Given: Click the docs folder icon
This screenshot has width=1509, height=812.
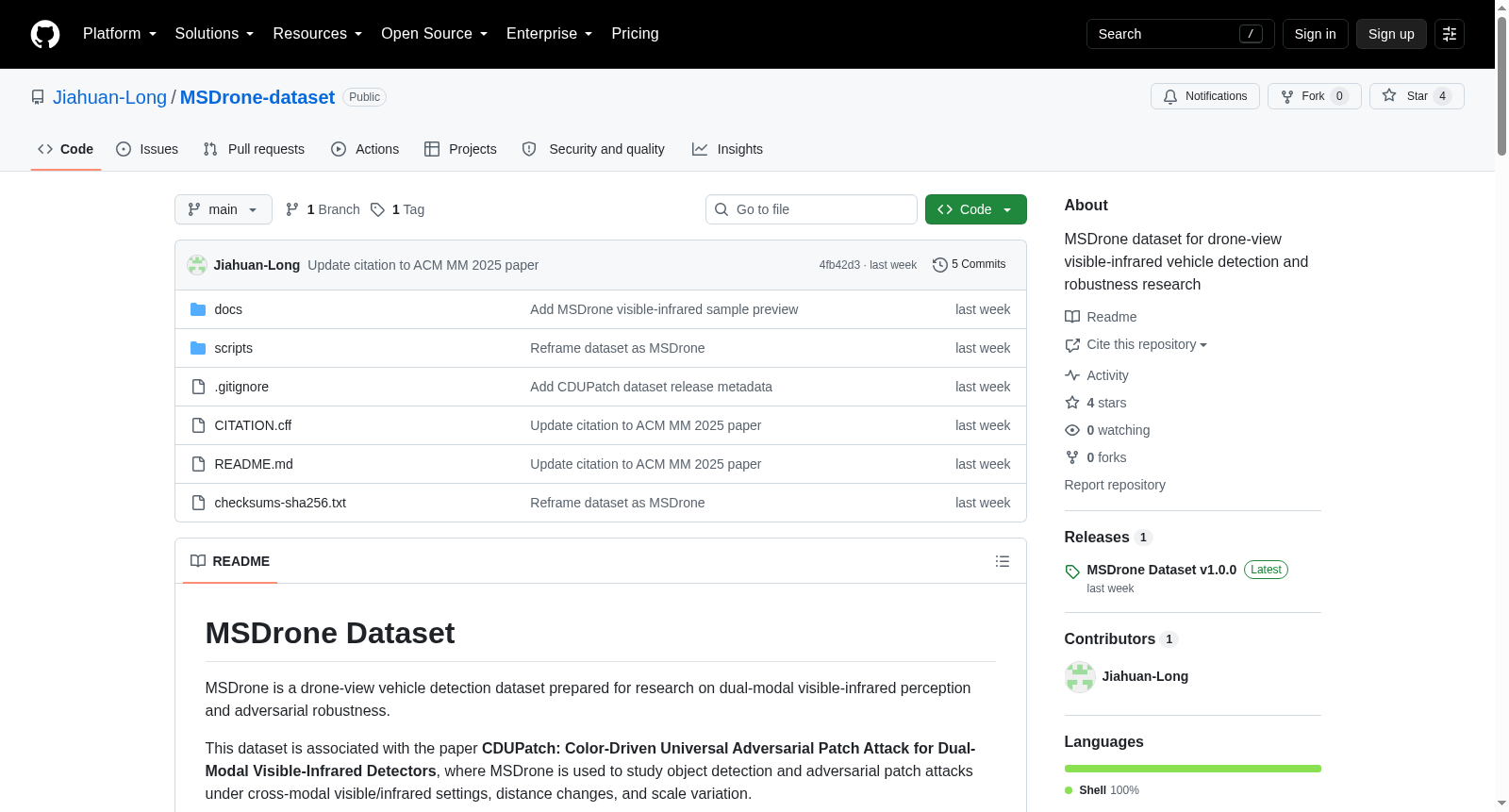Looking at the screenshot, I should click(198, 309).
